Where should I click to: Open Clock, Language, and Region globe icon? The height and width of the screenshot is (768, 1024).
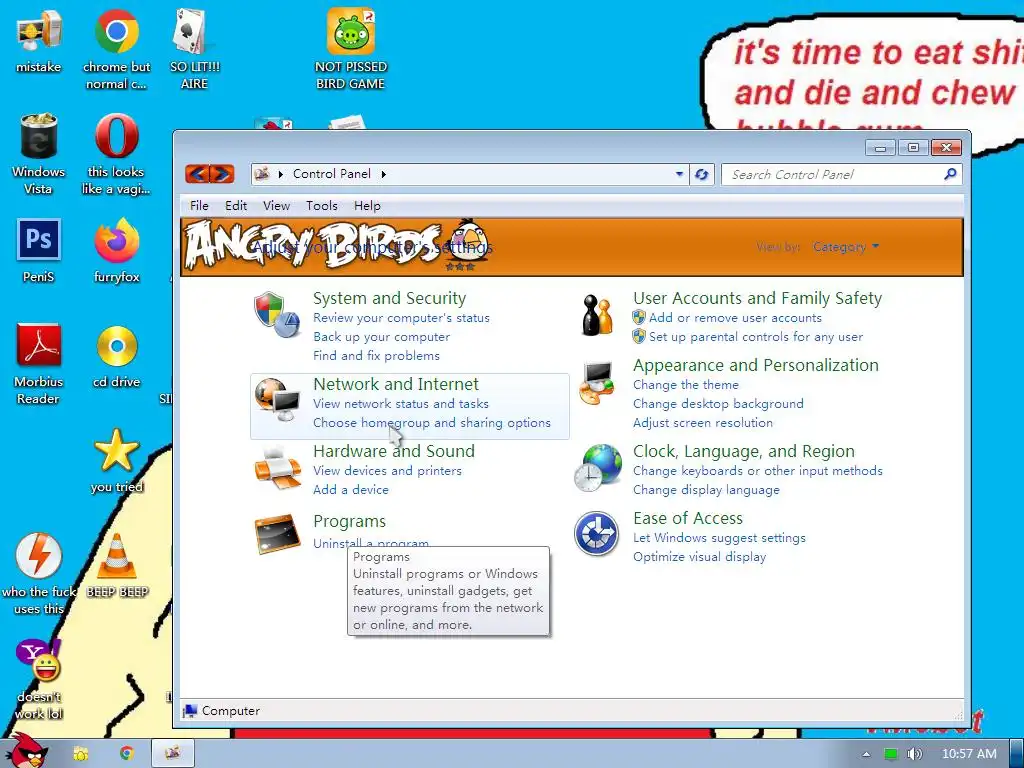coord(597,468)
